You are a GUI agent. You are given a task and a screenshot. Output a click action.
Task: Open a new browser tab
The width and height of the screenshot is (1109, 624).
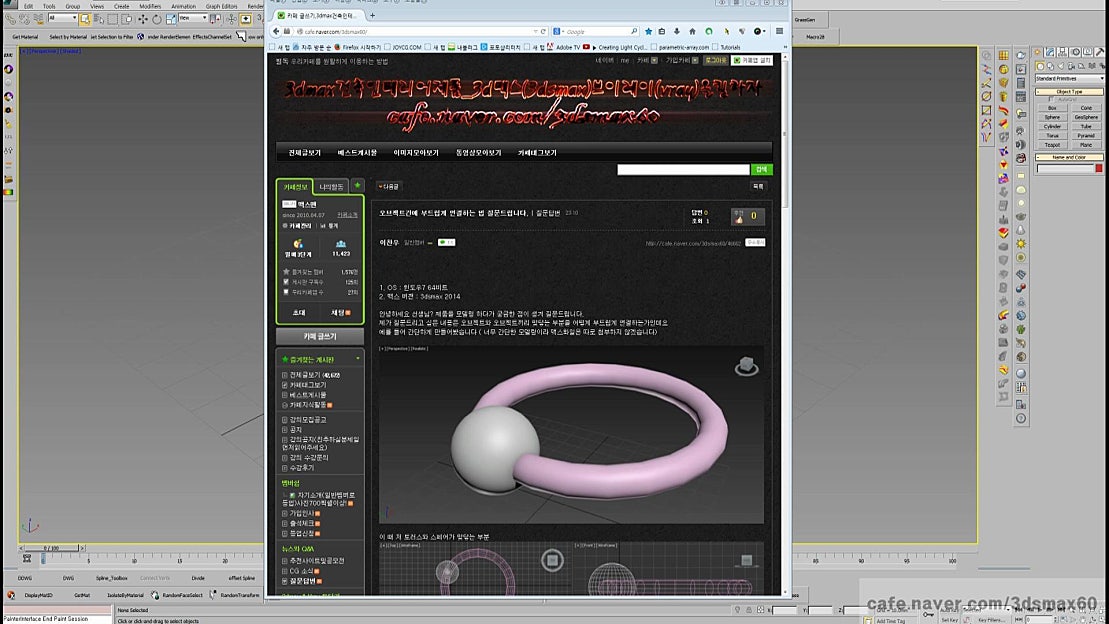pos(373,15)
